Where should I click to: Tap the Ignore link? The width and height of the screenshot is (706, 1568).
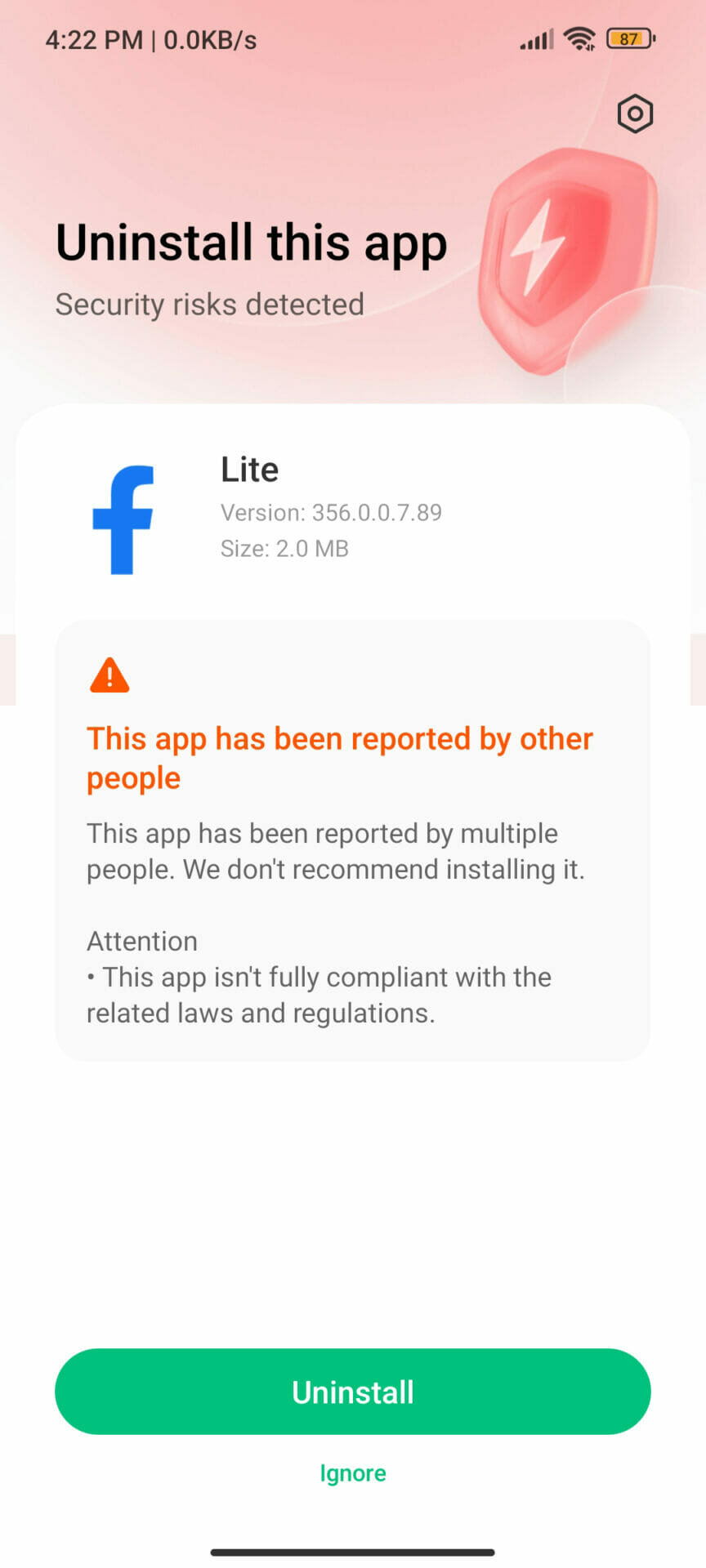pos(353,1472)
